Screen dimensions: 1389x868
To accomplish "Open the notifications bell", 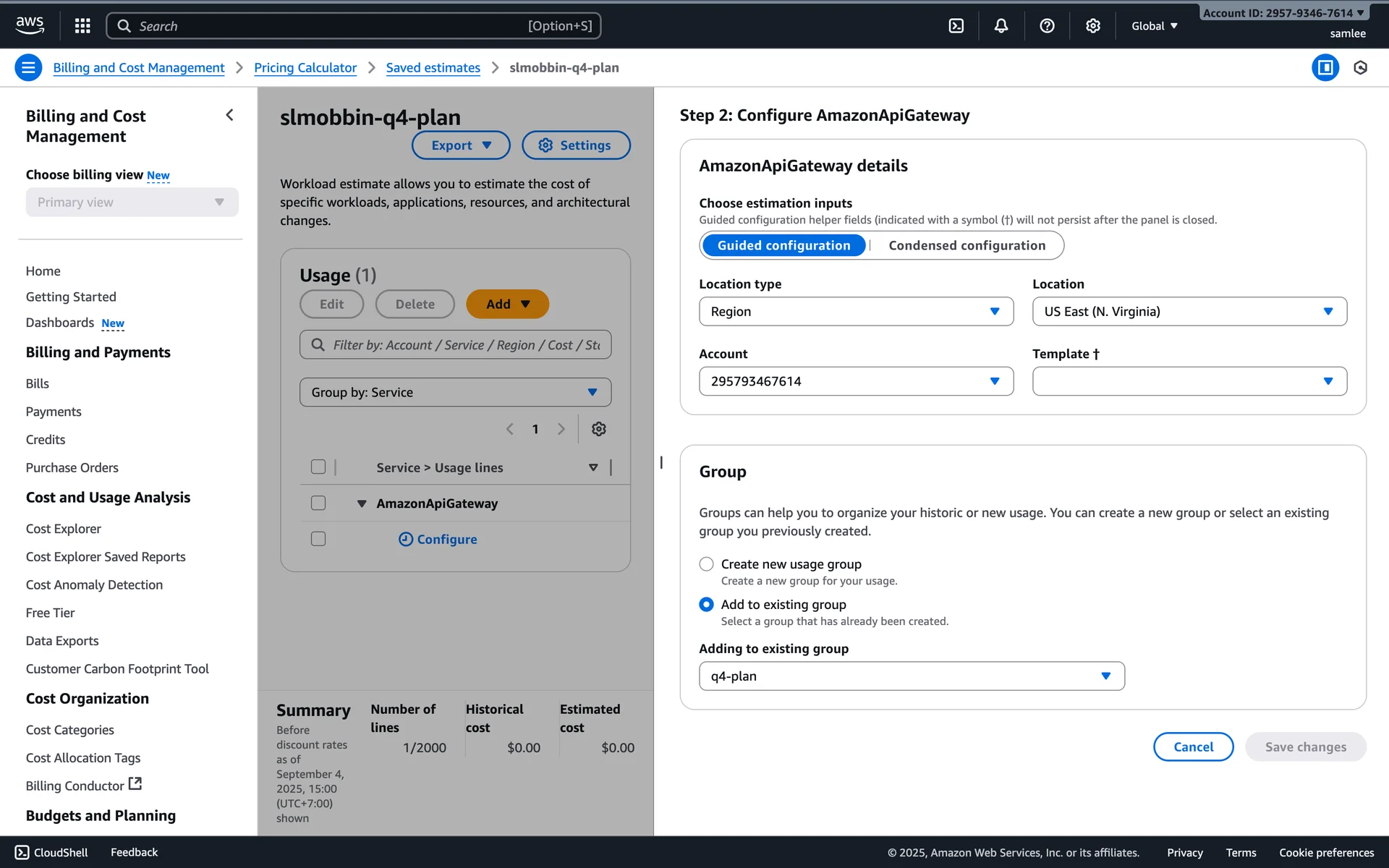I will 1001,26.
